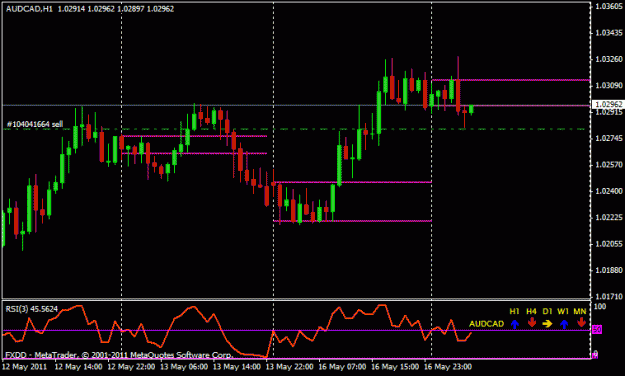This screenshot has width=625, height=376.
Task: Select the AUDCAD,H1 chart title text
Action: click(29, 9)
